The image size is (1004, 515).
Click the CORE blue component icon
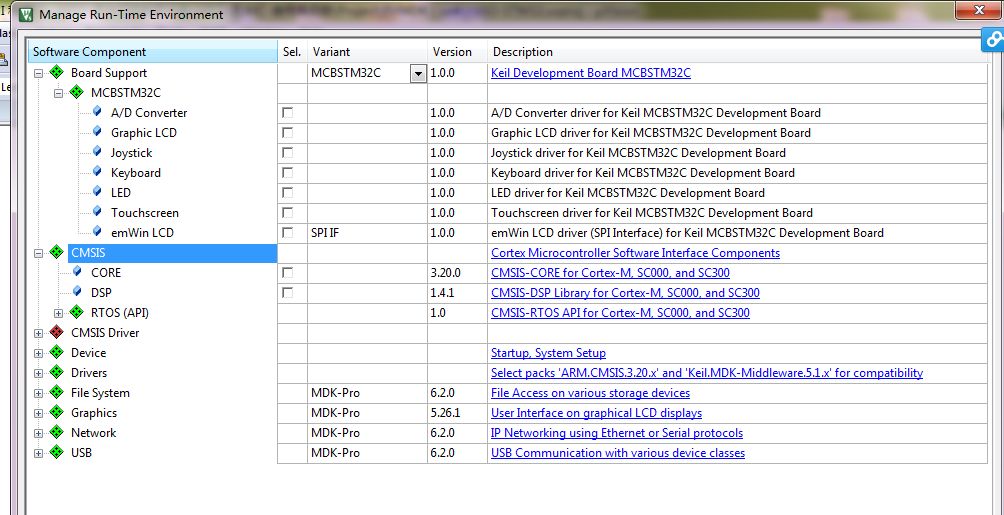(x=77, y=272)
